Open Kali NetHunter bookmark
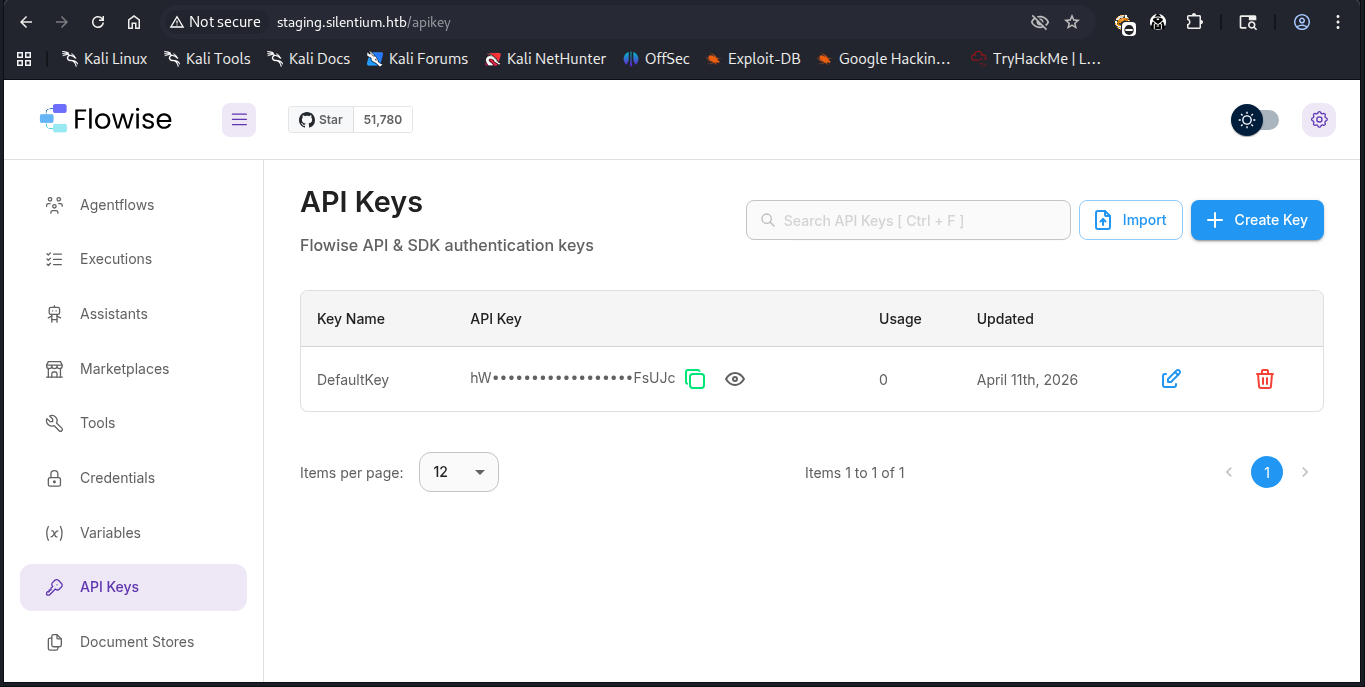Viewport: 1365px width, 687px height. (546, 59)
